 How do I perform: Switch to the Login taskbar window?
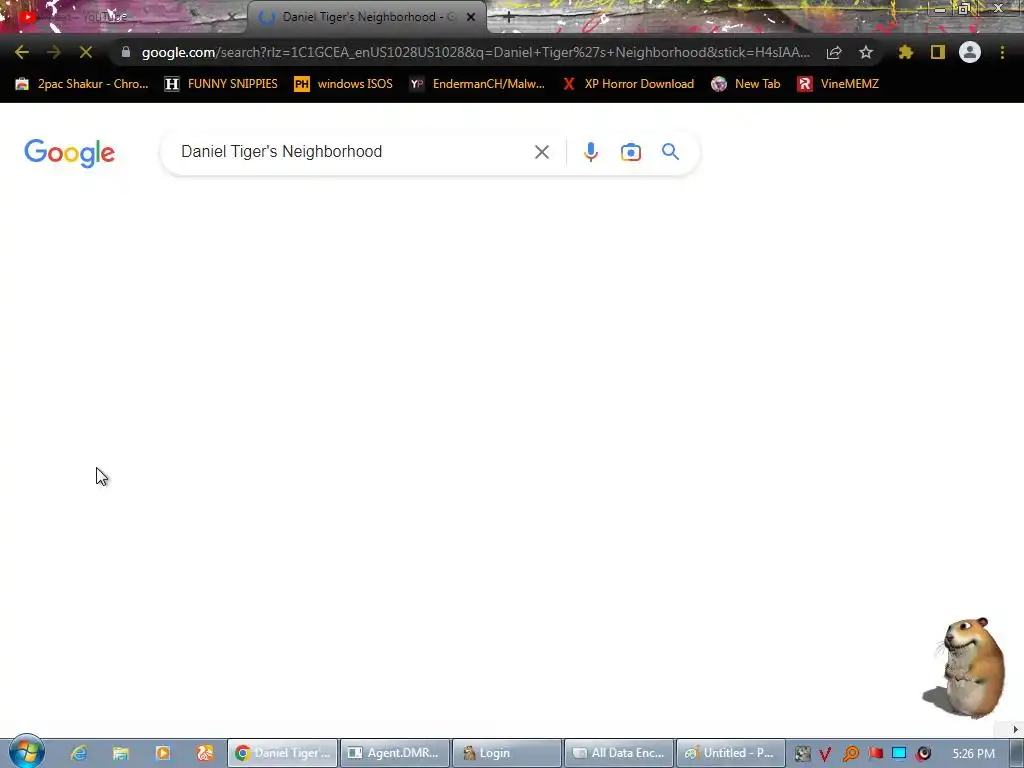pos(507,753)
